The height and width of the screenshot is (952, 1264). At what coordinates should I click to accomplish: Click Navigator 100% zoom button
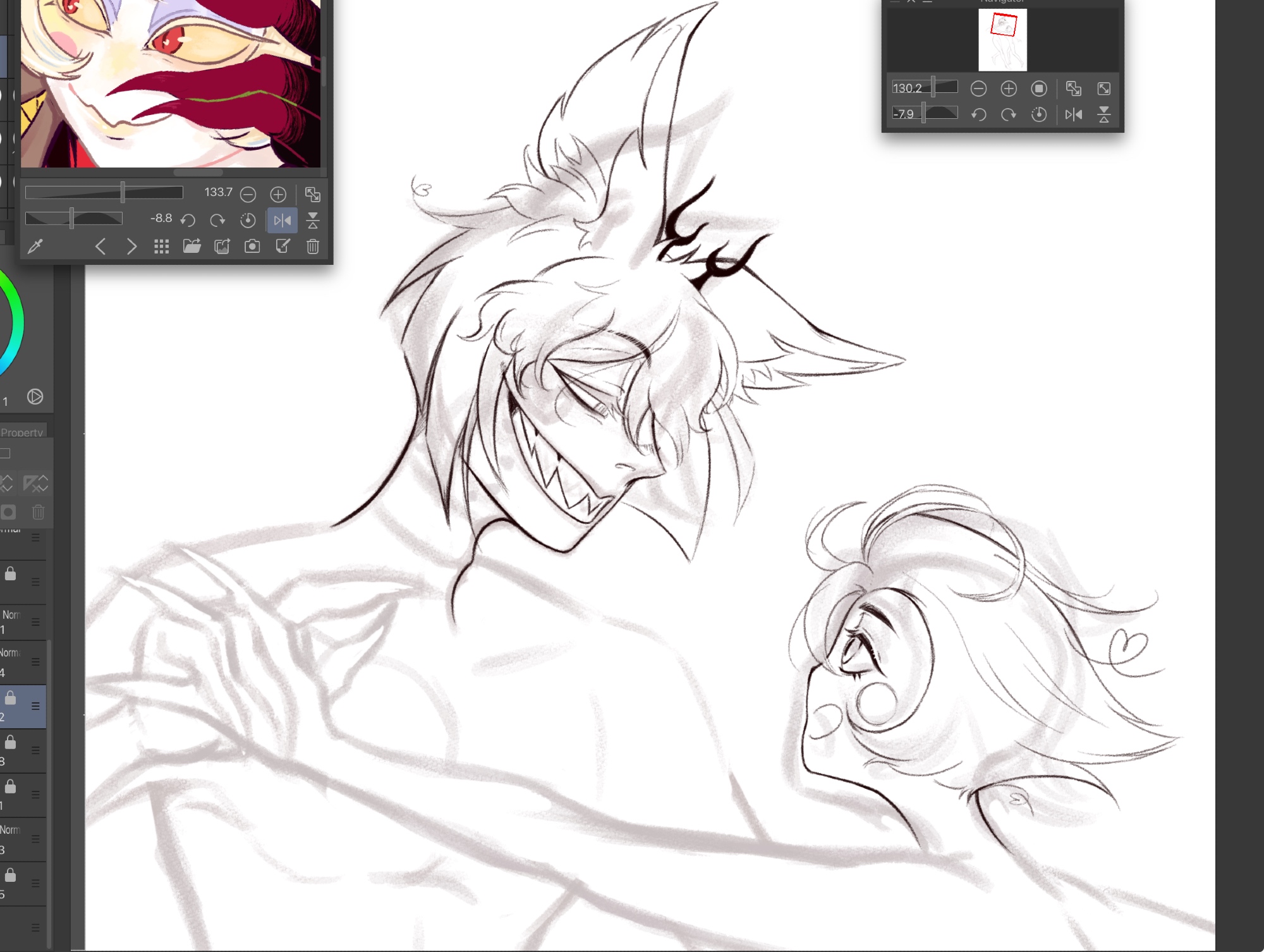1039,88
